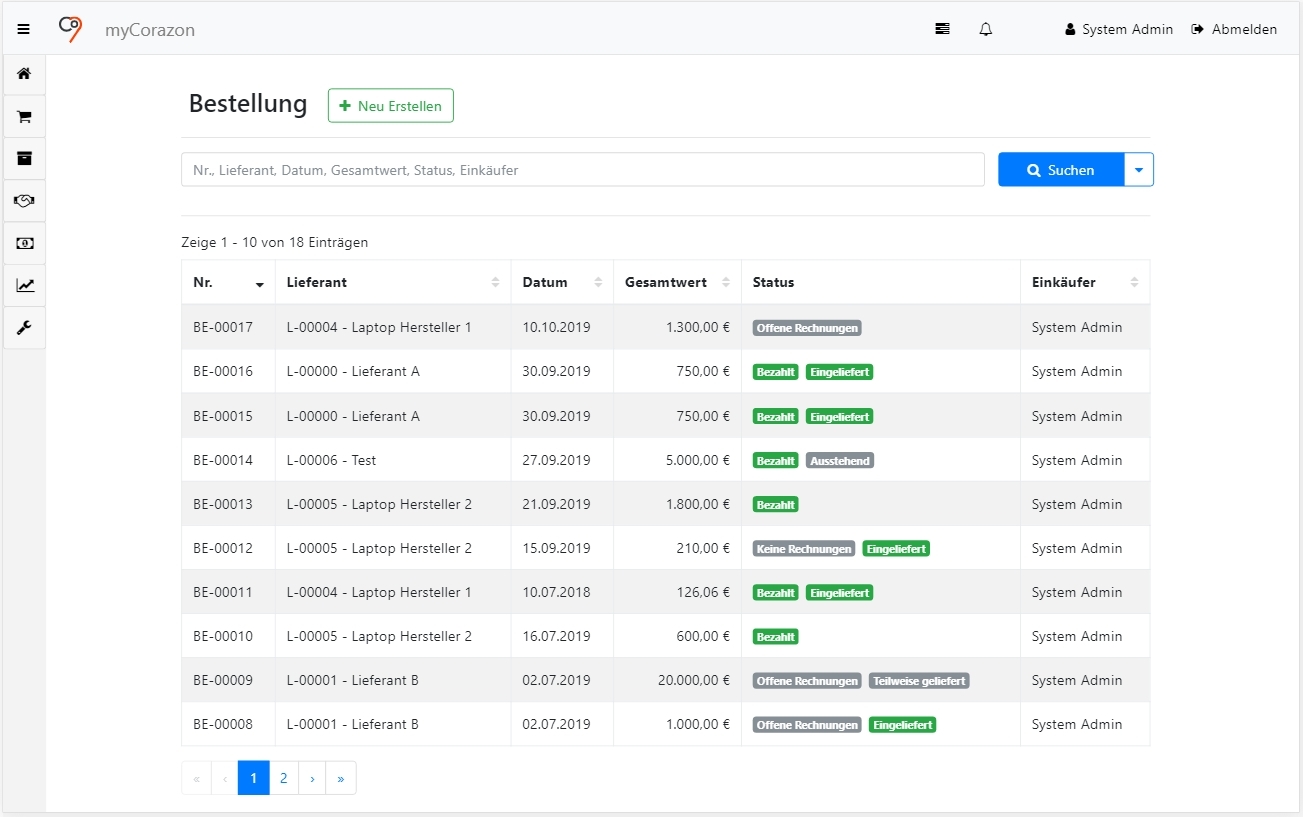The width and height of the screenshot is (1303, 817).
Task: Open the home icon in sidebar
Action: pos(24,74)
